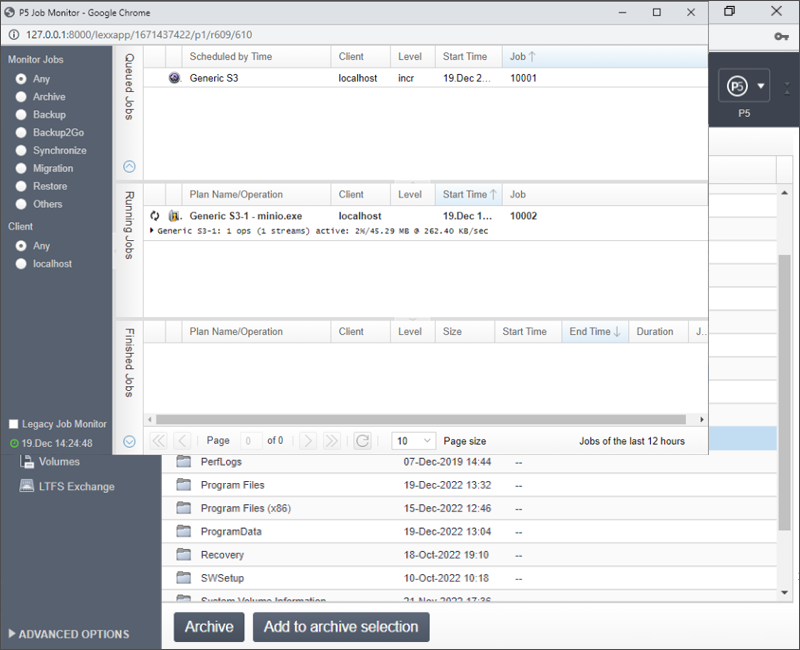Collapse the Queued Jobs panel
Screen dimensions: 800x650
point(130,166)
